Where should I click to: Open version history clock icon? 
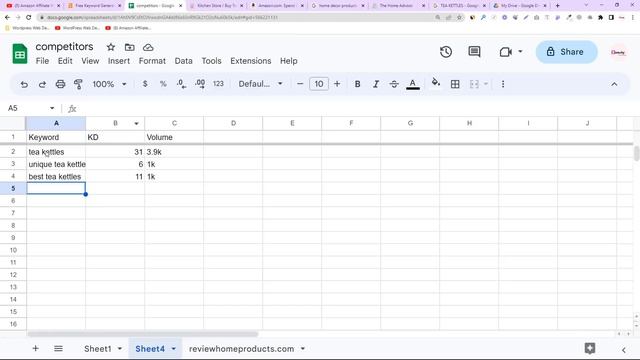(x=446, y=52)
